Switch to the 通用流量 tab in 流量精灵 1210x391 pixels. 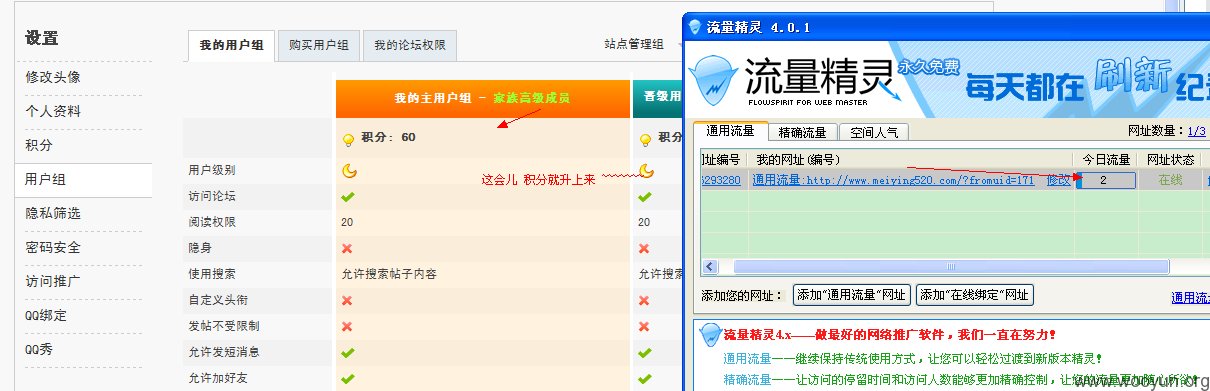click(x=730, y=131)
